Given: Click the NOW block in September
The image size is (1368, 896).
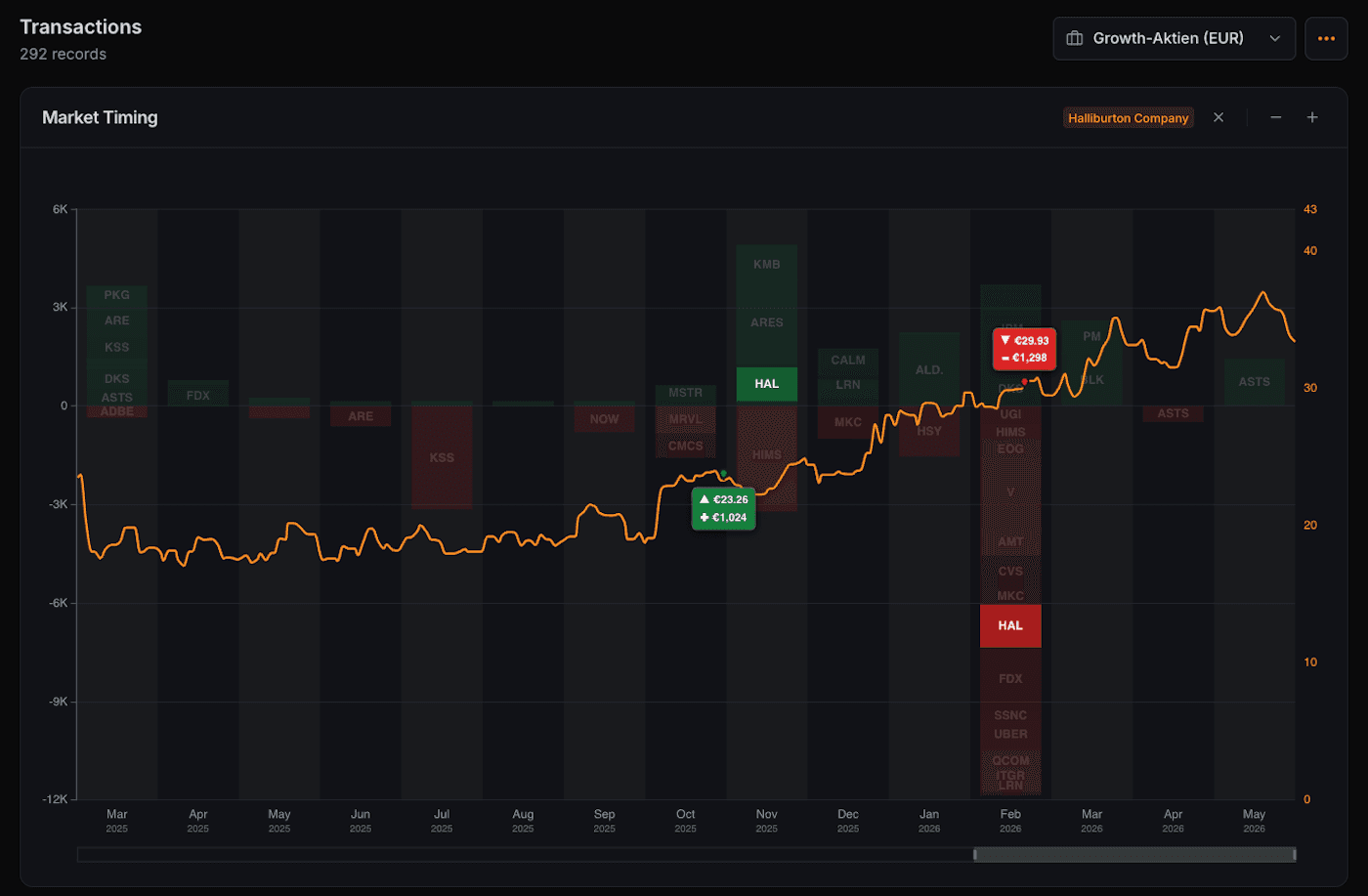Looking at the screenshot, I should 604,419.
